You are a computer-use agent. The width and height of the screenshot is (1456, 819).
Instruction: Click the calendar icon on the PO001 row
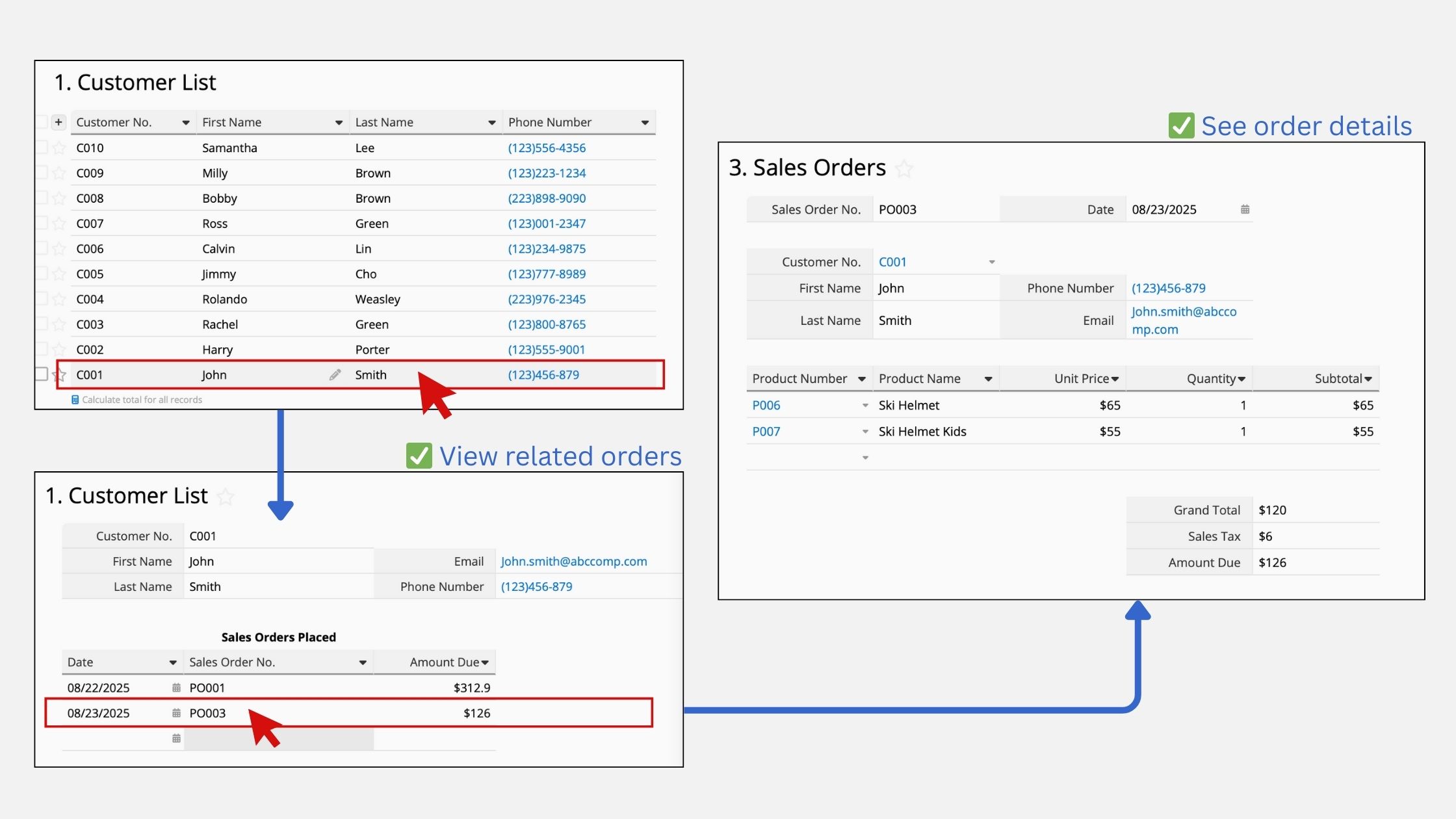[175, 687]
